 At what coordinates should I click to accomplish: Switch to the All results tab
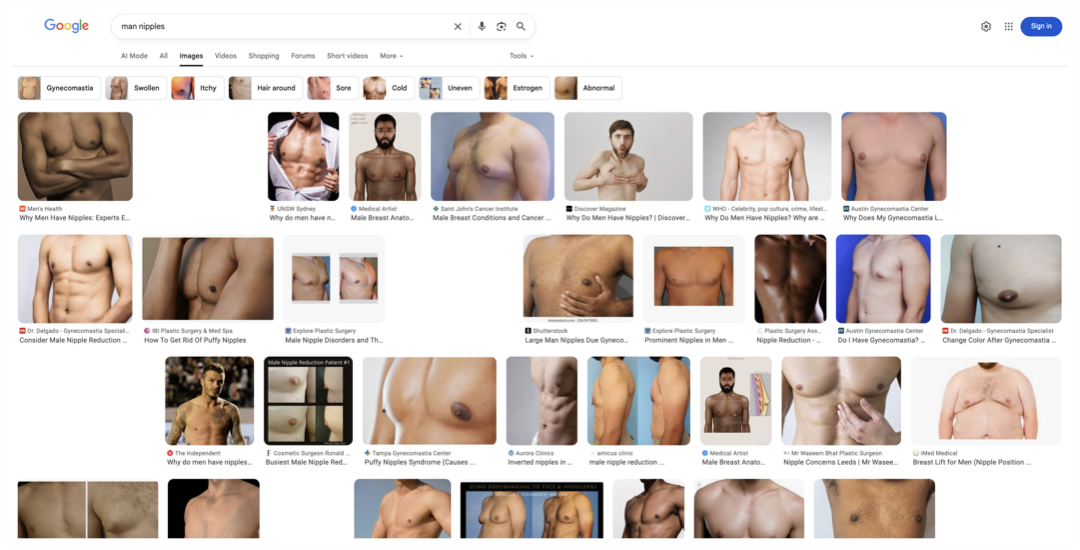(x=163, y=56)
